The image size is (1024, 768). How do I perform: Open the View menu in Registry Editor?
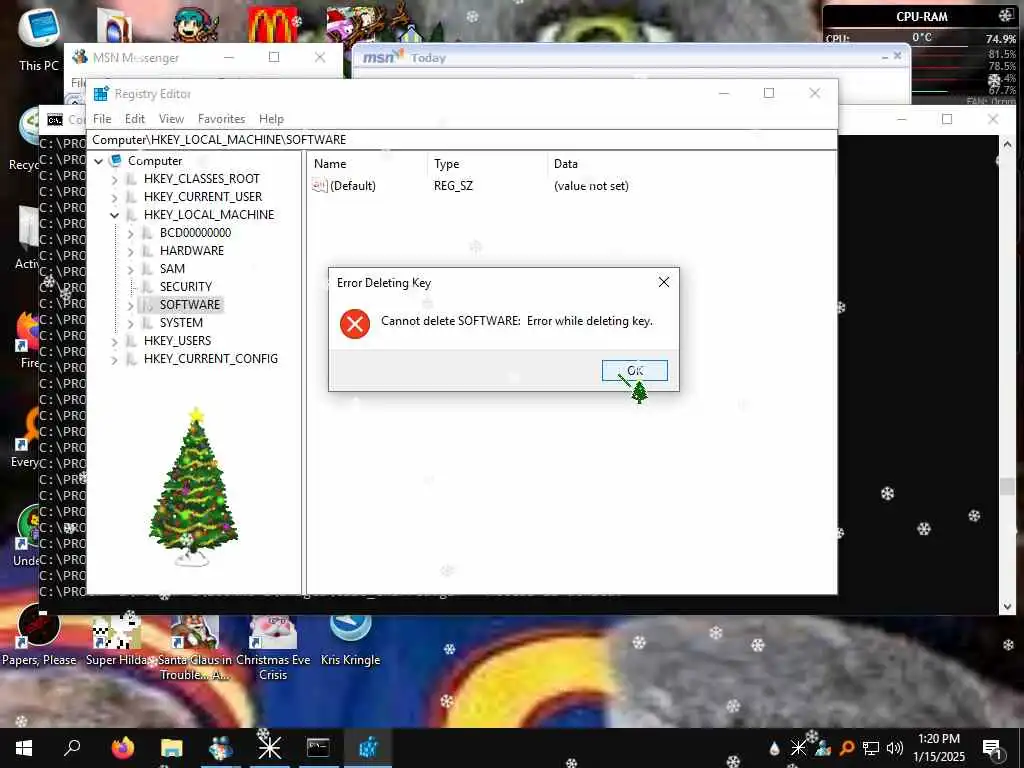point(171,119)
